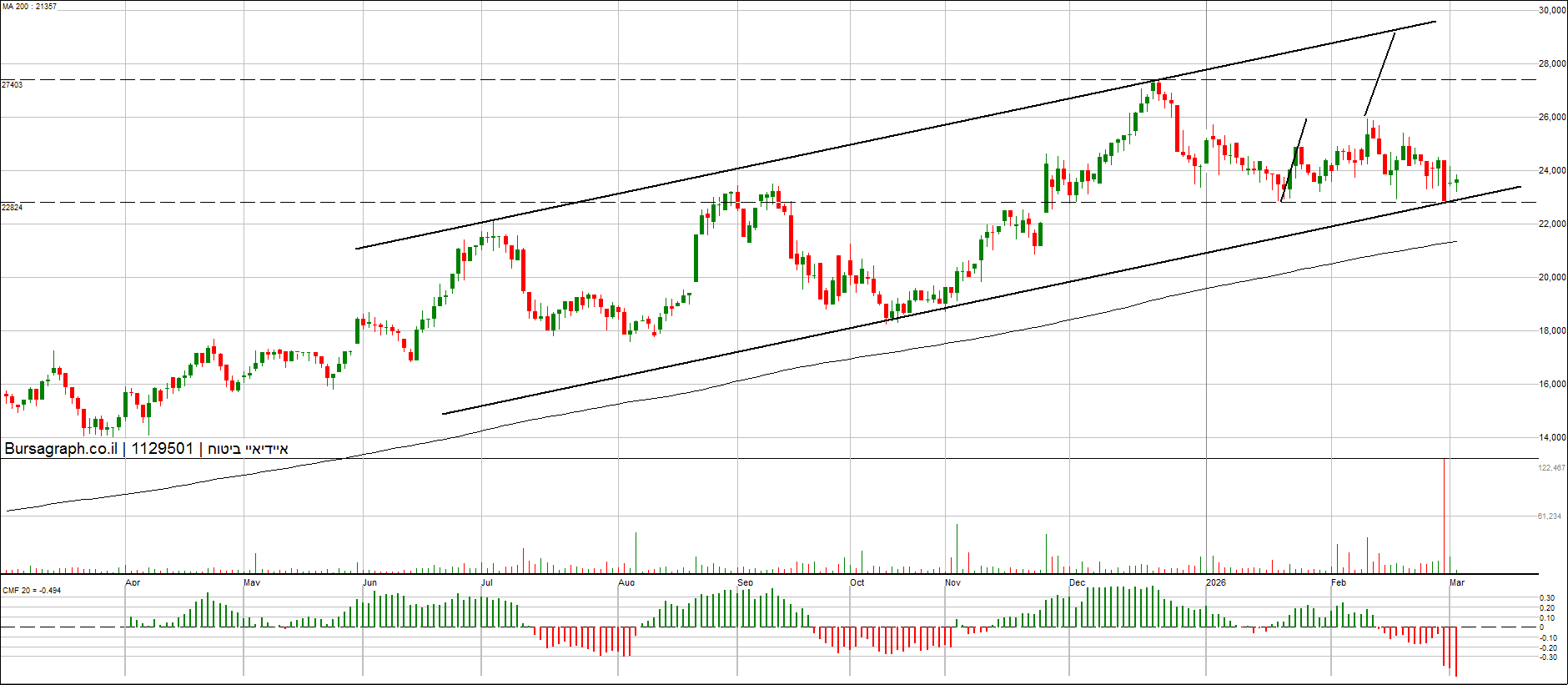Click the Dec month label
1568x685 pixels.
(x=1078, y=582)
